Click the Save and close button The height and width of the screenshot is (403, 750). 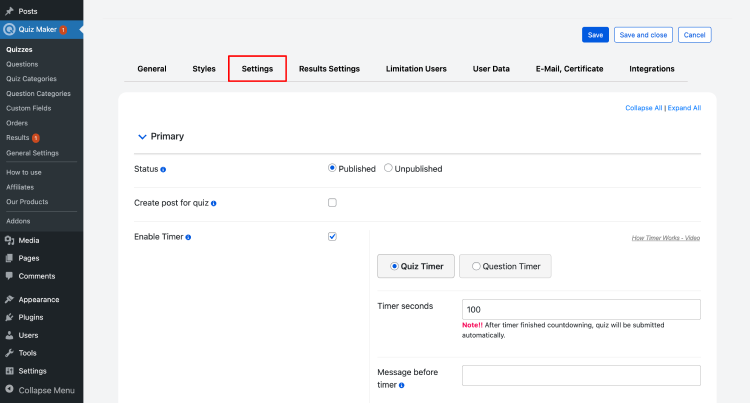pos(643,35)
